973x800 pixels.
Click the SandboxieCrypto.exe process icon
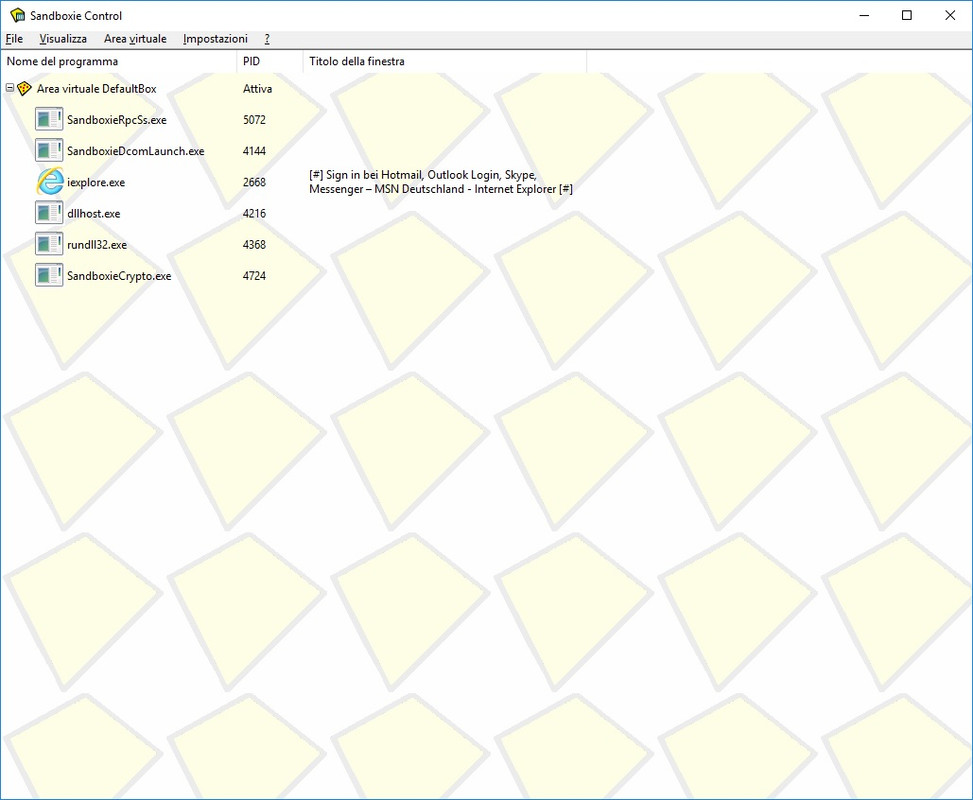tap(49, 276)
